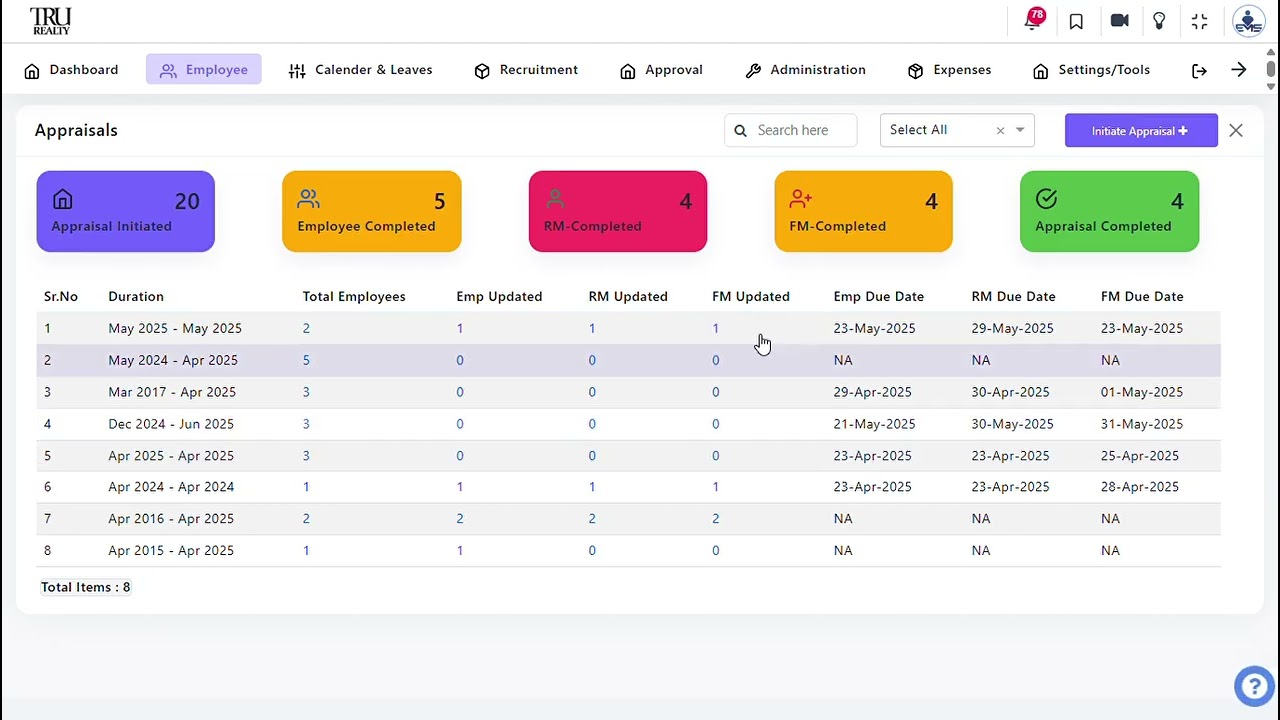Expand the Select All dropdown arrow
Screen dimensions: 1280x720
(x=1020, y=130)
